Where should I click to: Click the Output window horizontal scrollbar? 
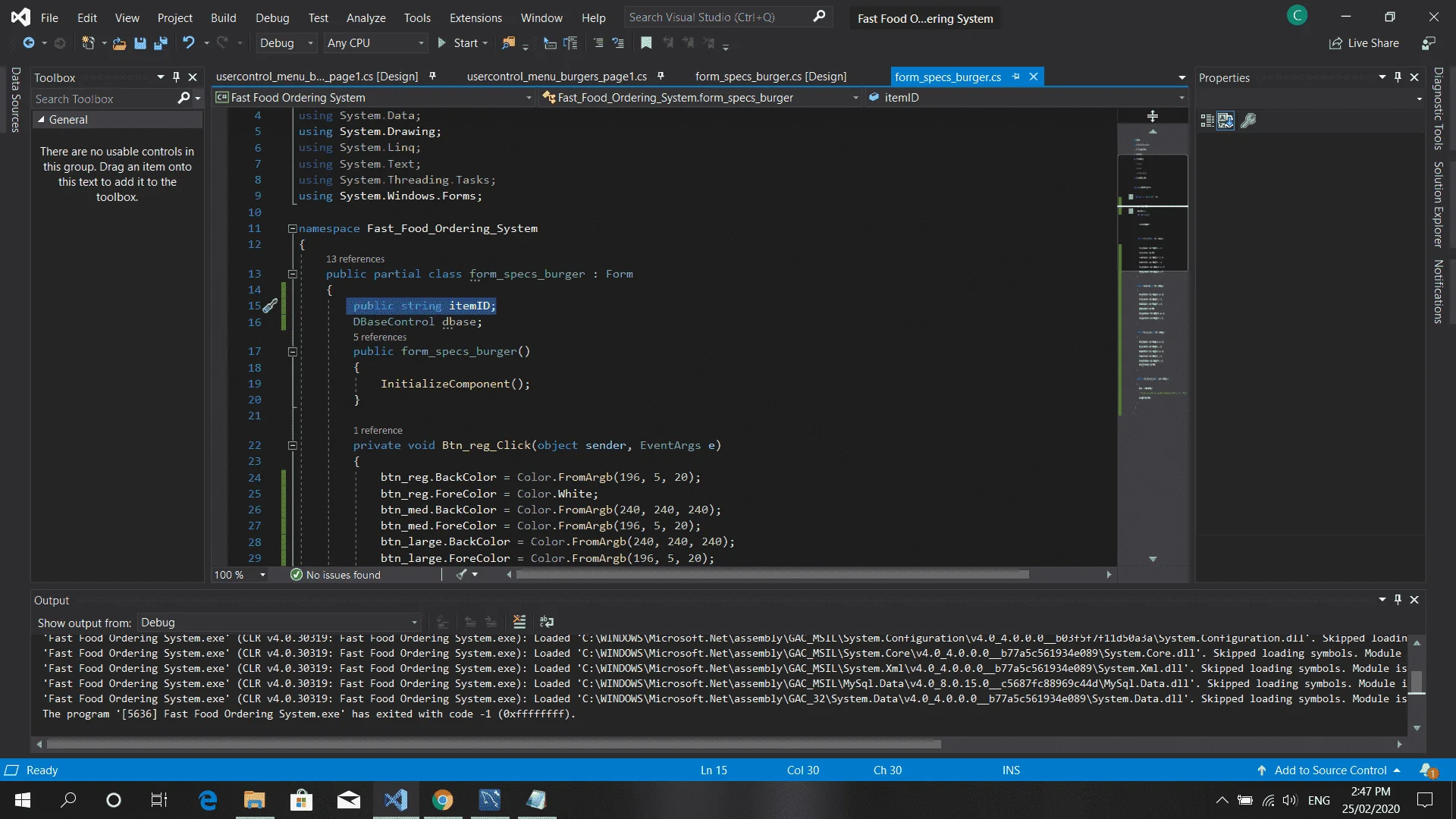tap(494, 745)
